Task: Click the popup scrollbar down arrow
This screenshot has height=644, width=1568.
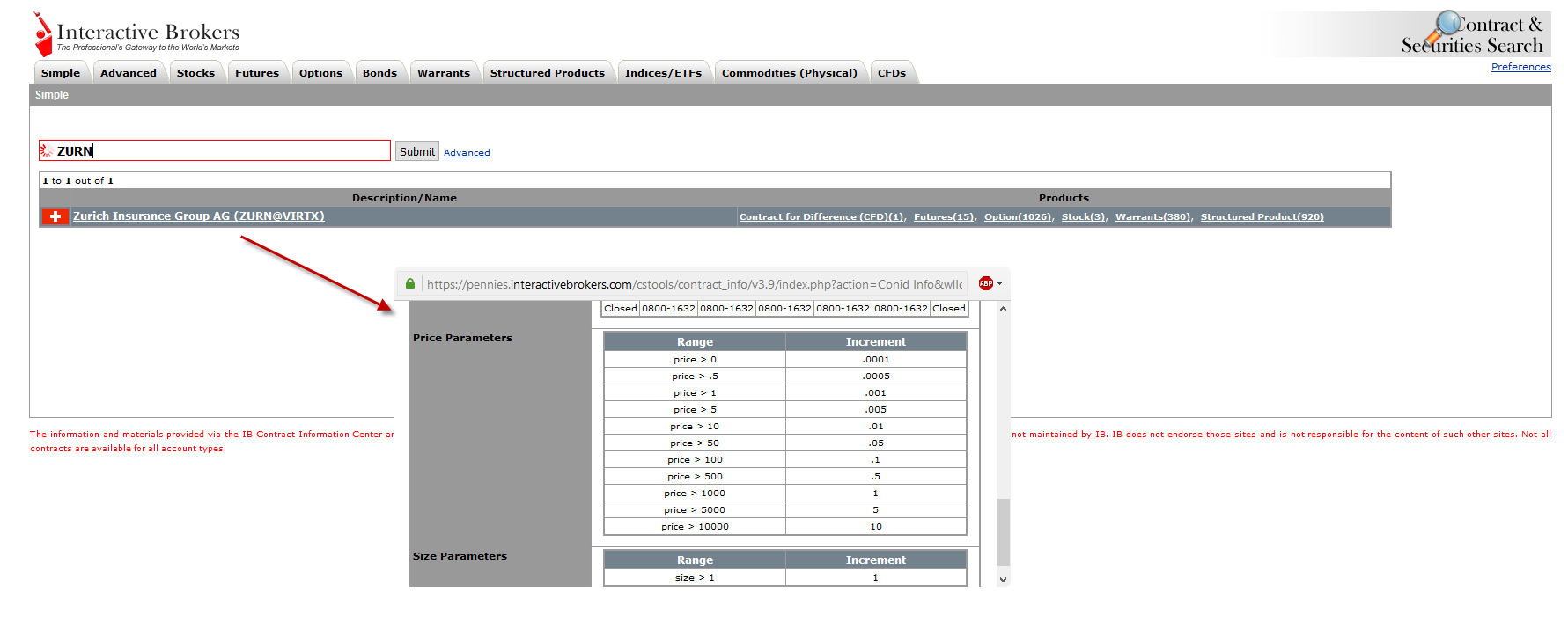Action: [x=1003, y=579]
